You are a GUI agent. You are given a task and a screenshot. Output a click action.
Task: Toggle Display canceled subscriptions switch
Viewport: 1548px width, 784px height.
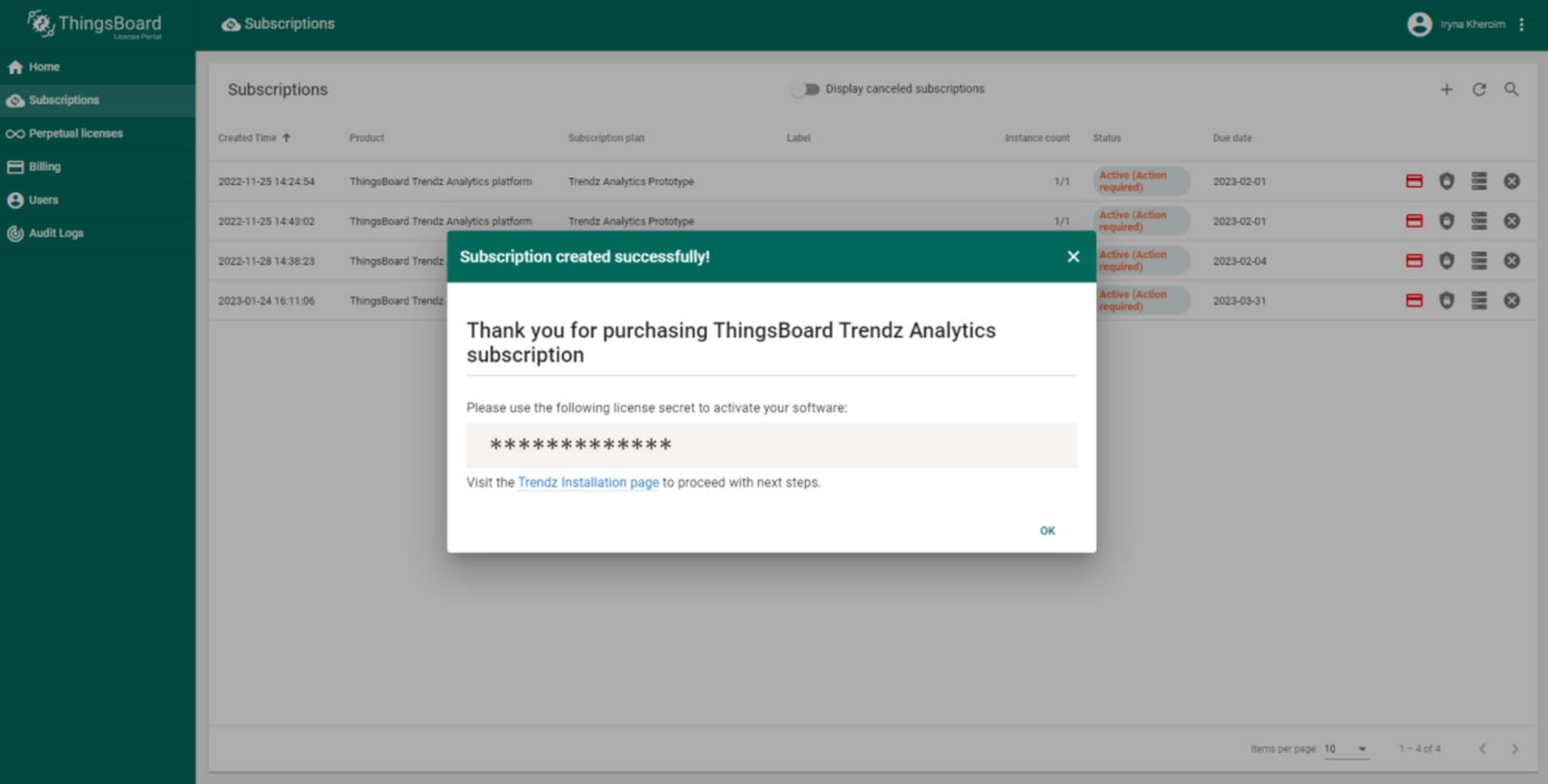click(x=805, y=89)
